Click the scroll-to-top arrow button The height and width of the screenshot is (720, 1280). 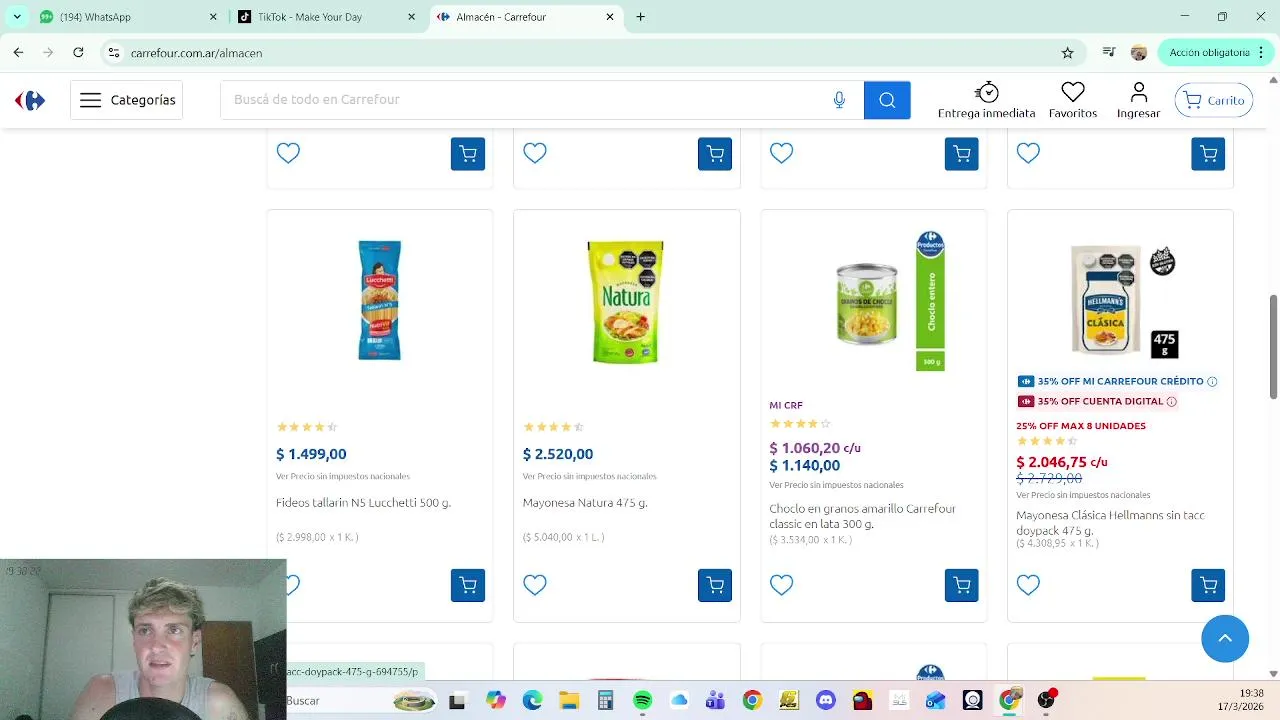click(1225, 638)
